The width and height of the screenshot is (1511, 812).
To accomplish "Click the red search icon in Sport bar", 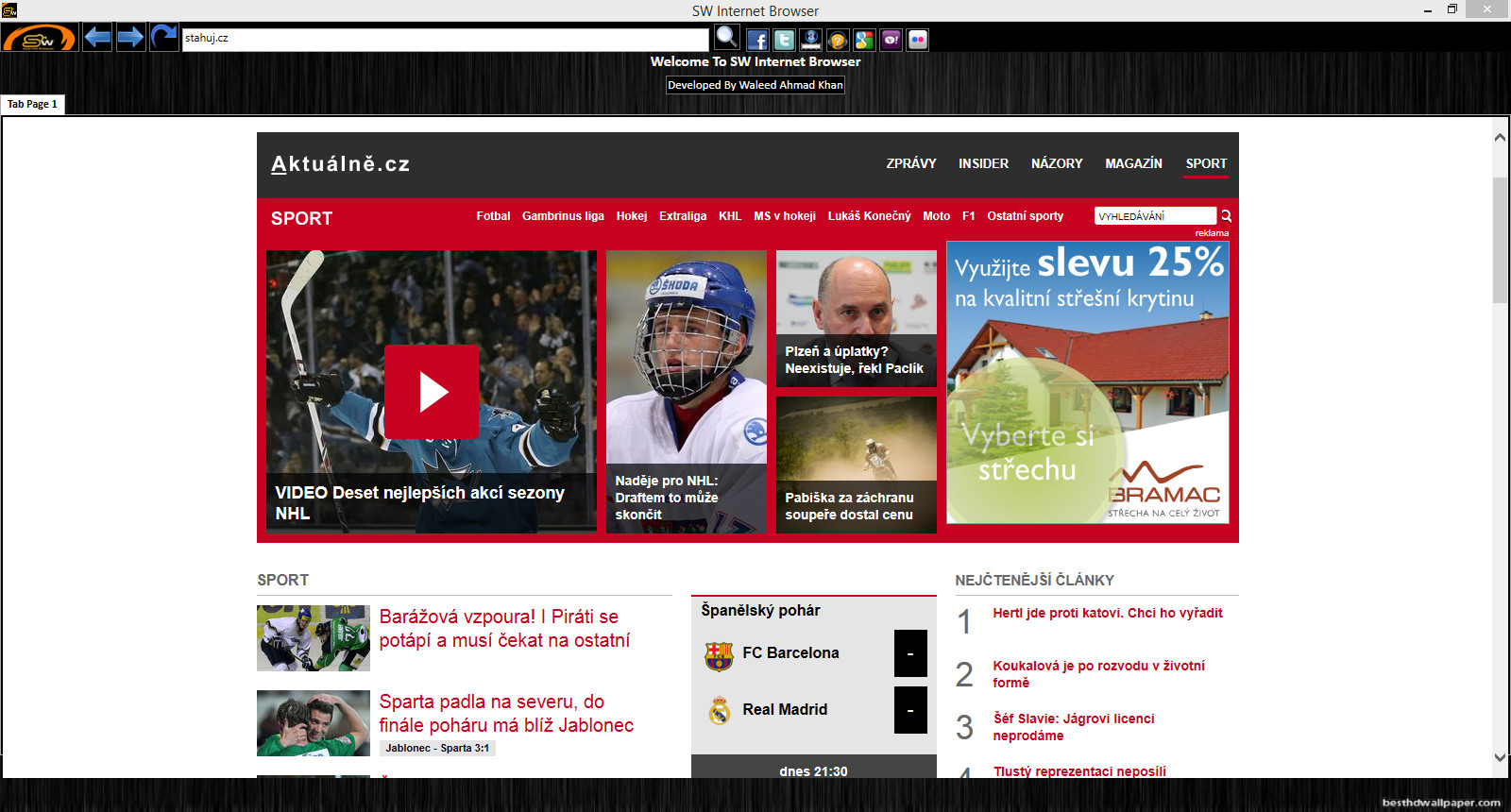I will click(x=1226, y=216).
